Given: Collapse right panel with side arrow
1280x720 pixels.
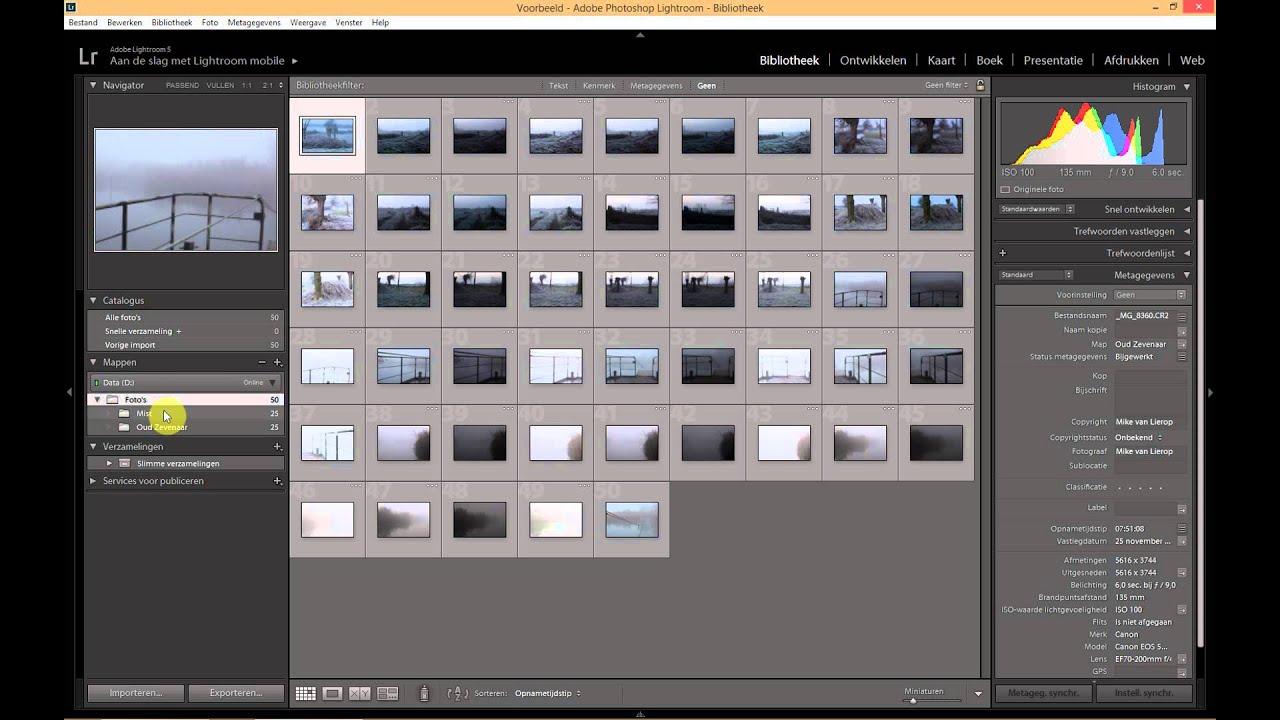Looking at the screenshot, I should point(1209,393).
